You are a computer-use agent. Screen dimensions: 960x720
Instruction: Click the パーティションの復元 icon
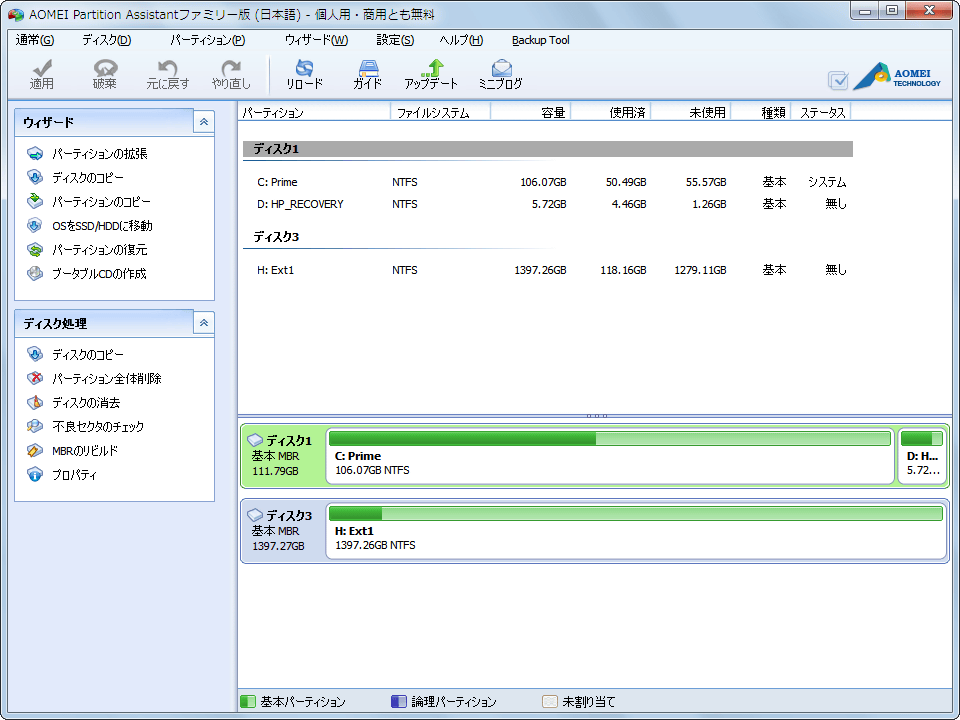coord(35,250)
